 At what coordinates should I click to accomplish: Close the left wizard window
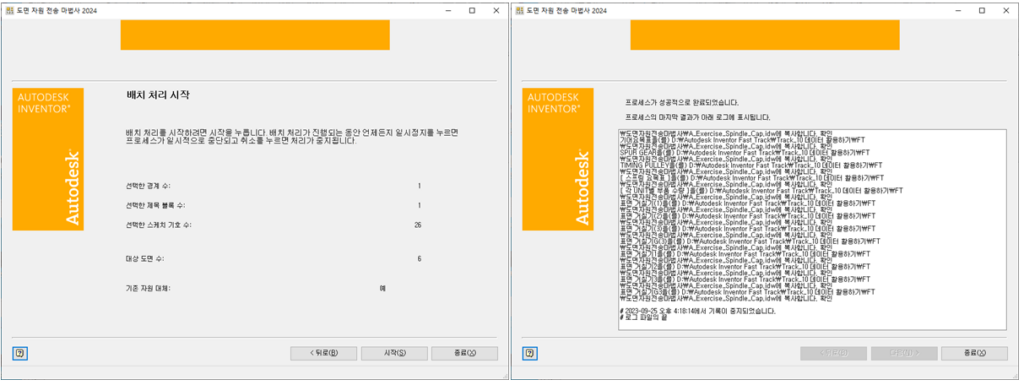pyautogui.click(x=496, y=10)
